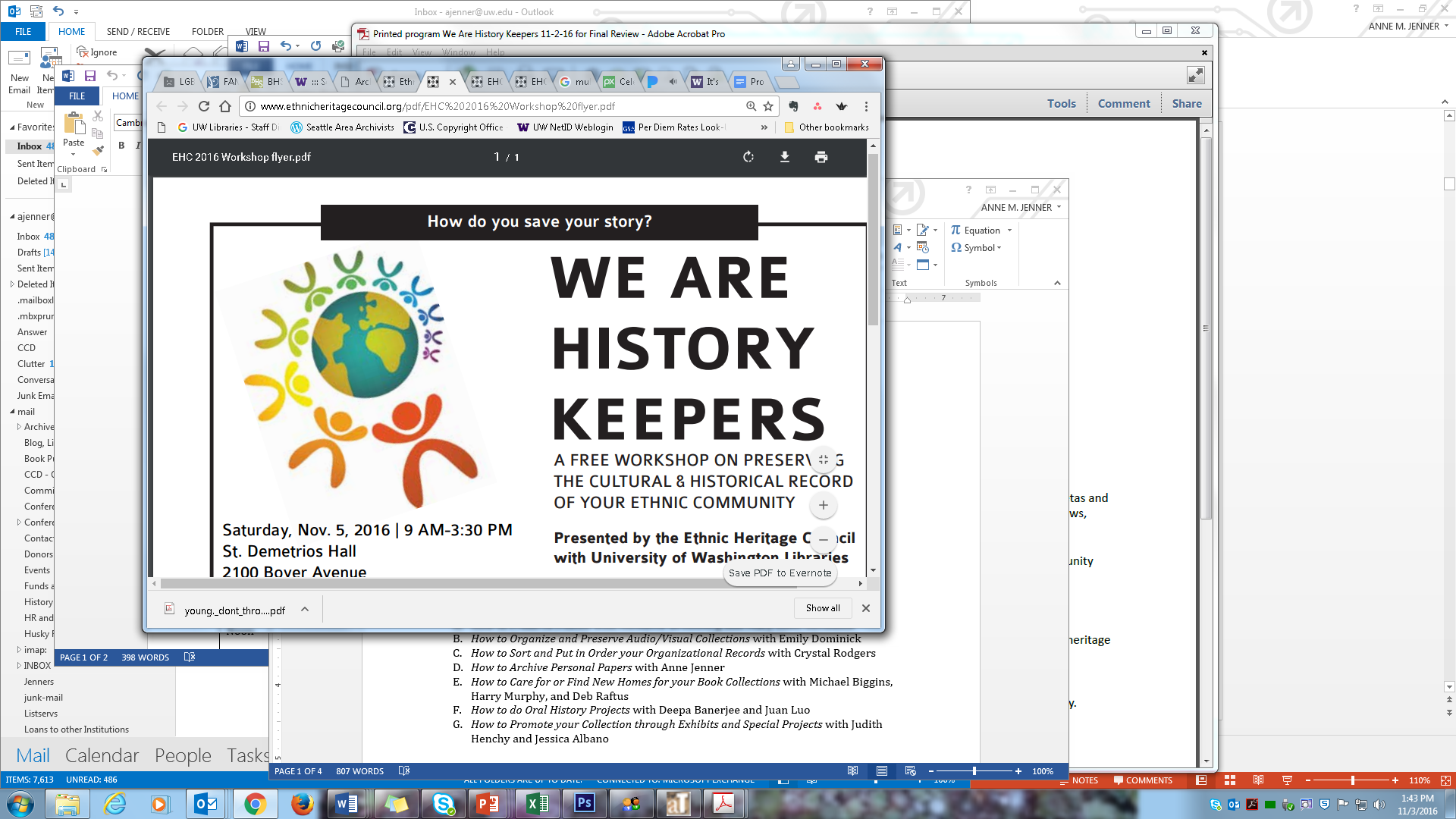Viewport: 1456px width, 819px height.
Task: Open COMMENTS in PowerPoint status bar
Action: coord(1143,780)
